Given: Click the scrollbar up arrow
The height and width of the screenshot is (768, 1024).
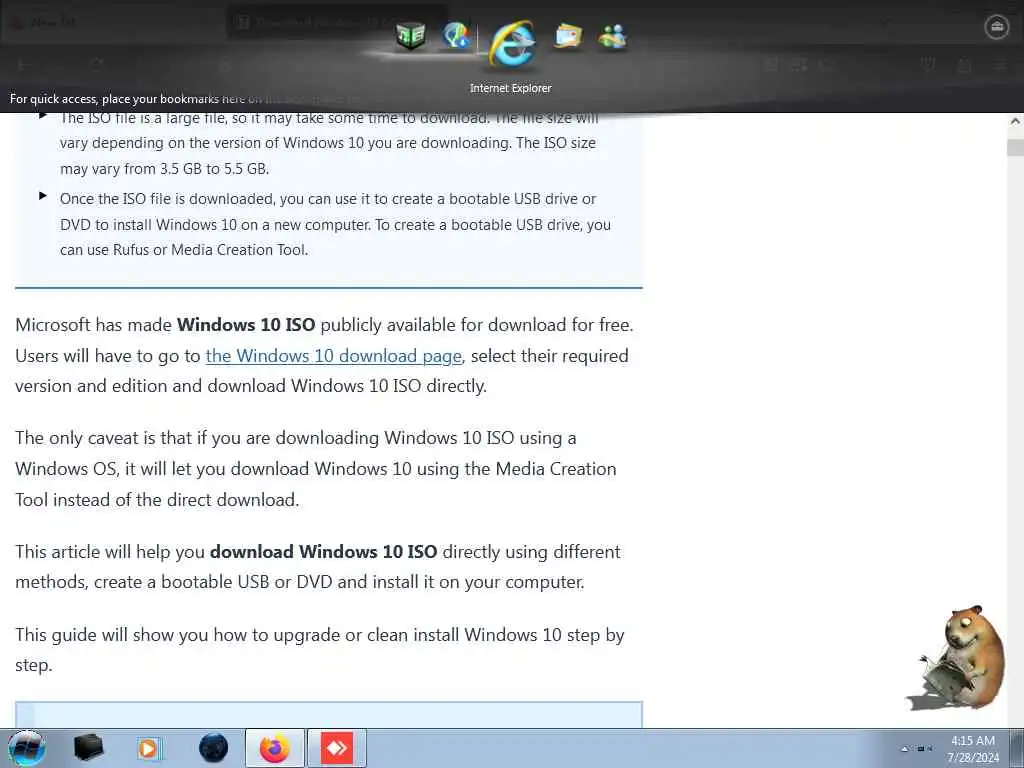Looking at the screenshot, I should coord(1015,121).
